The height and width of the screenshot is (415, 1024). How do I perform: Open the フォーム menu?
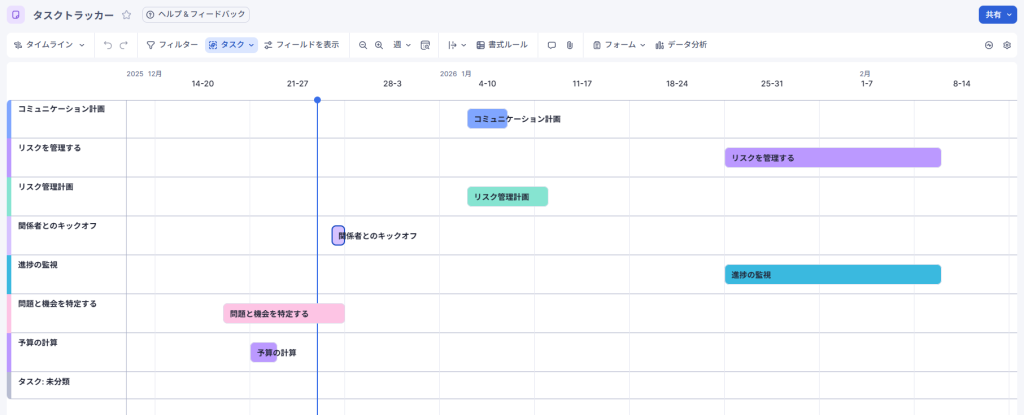point(619,45)
